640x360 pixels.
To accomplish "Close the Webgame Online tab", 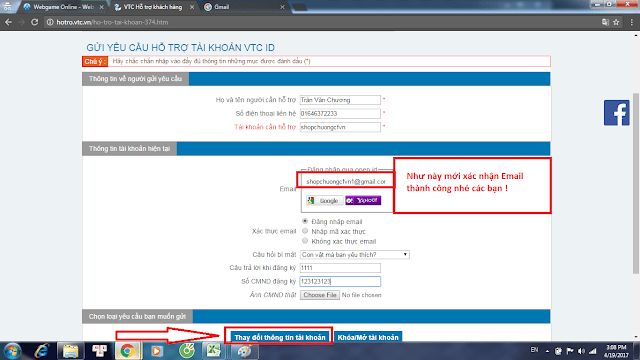I will click(x=102, y=7).
